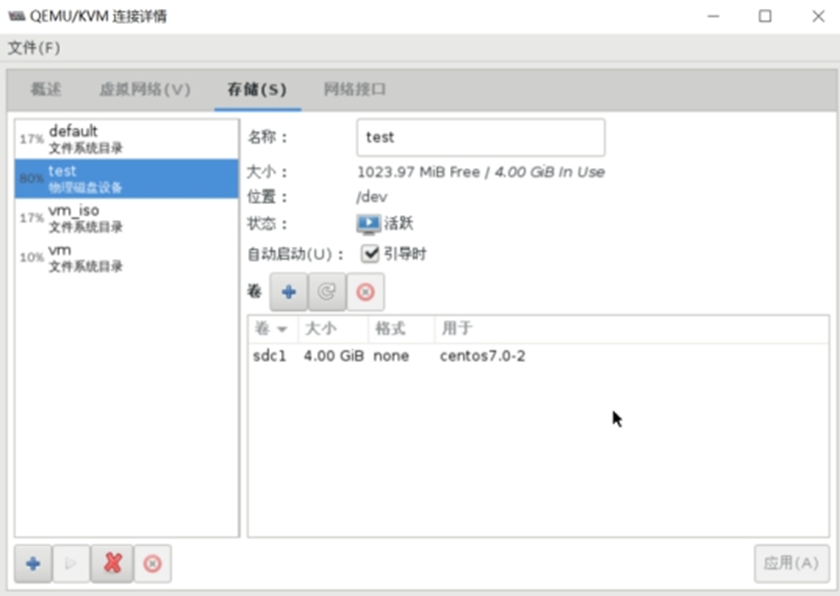Screen dimensions: 840x596
Task: Click the start pool play icon
Action: pos(71,564)
